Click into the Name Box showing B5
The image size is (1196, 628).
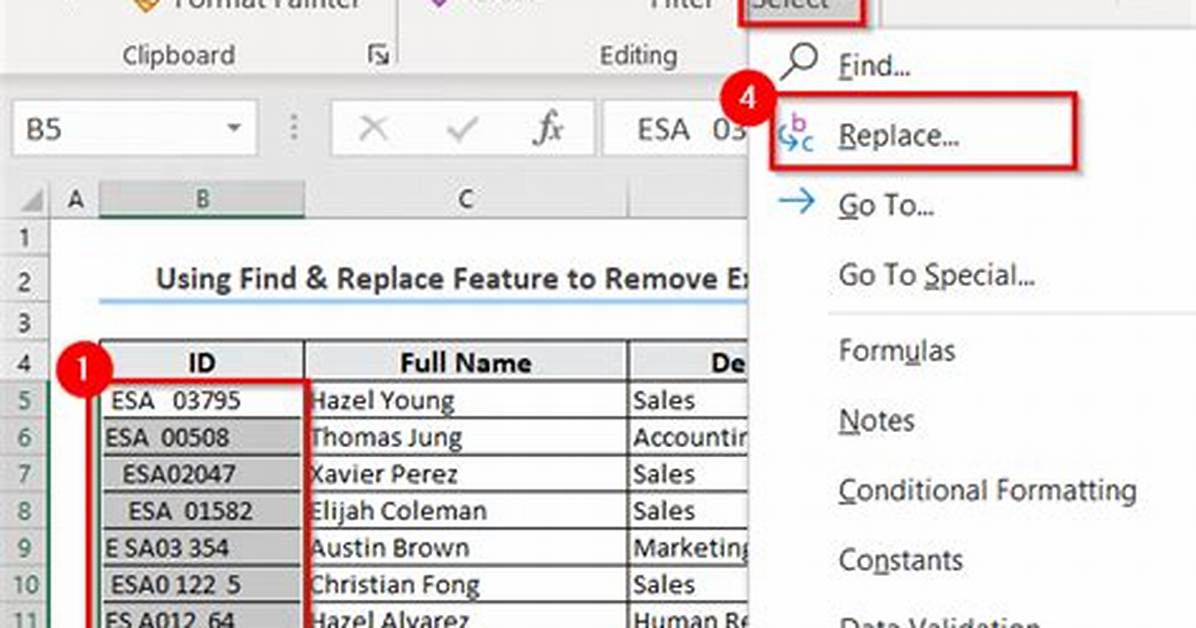click(x=134, y=129)
